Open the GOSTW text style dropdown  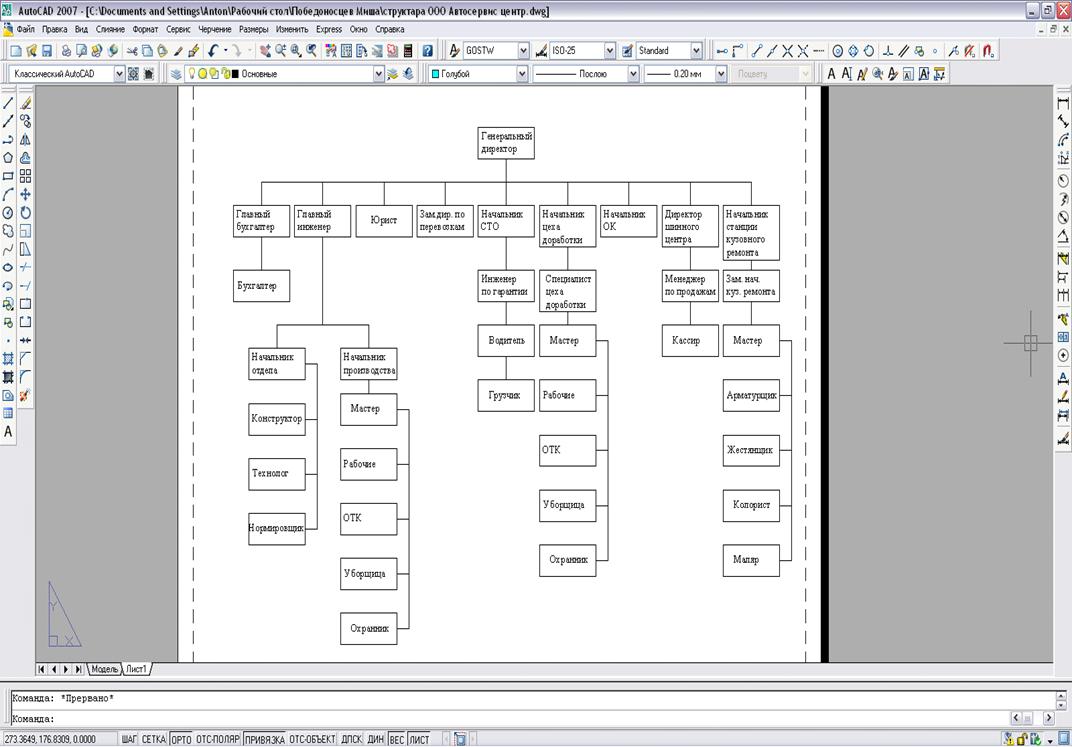[522, 50]
